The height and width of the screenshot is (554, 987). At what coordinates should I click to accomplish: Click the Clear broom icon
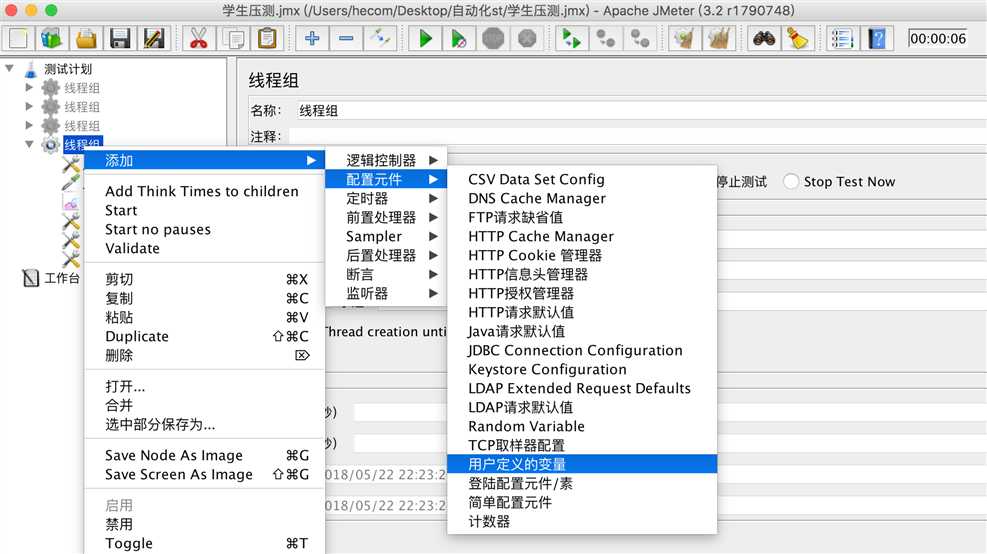(x=684, y=38)
